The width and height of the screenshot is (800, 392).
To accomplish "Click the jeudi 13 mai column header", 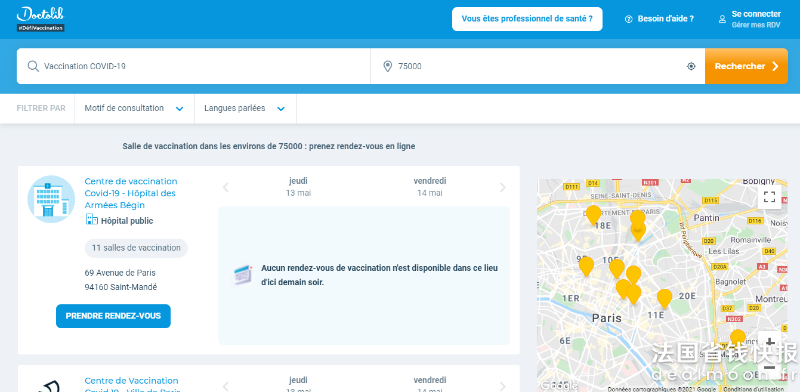I will [298, 187].
